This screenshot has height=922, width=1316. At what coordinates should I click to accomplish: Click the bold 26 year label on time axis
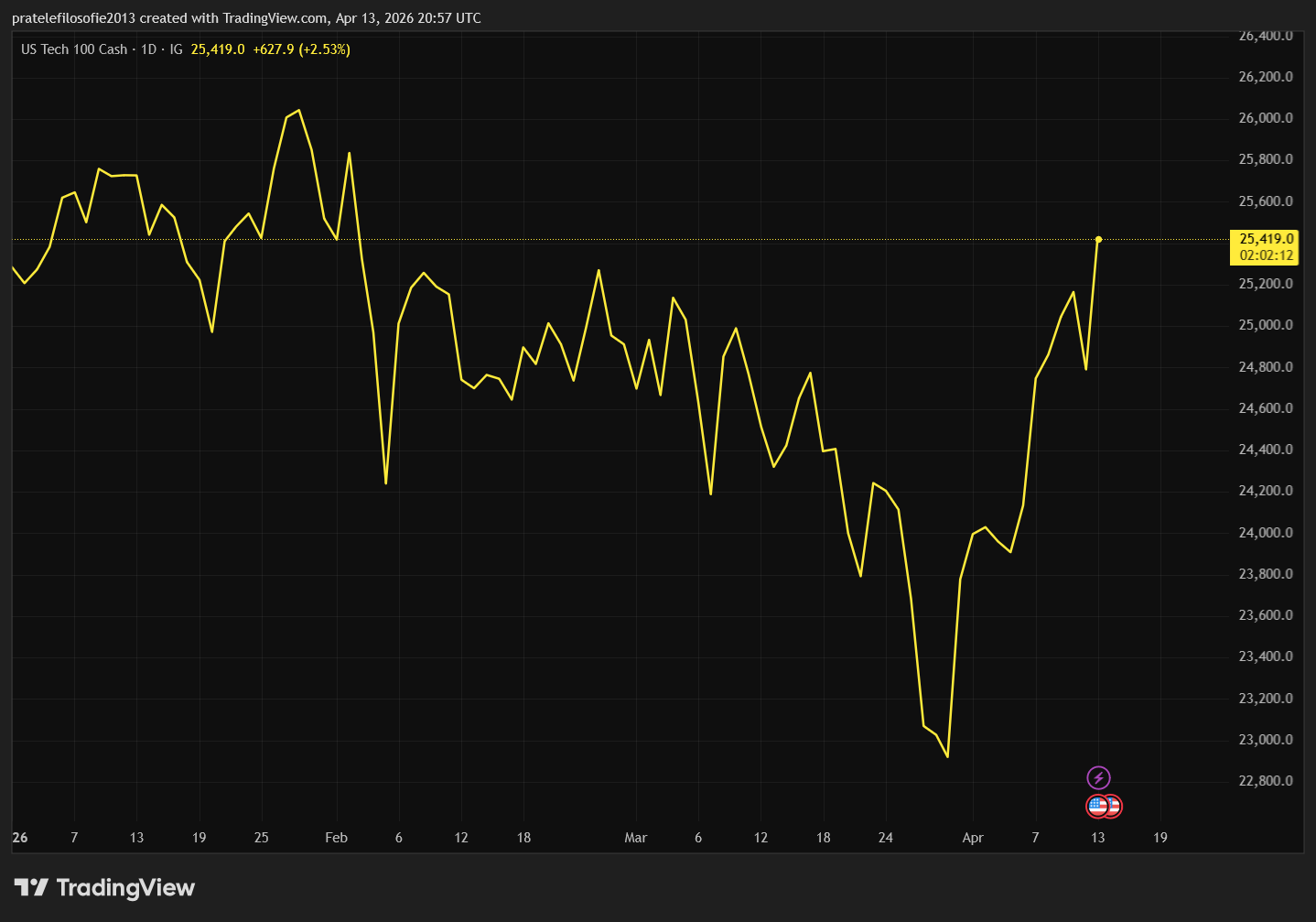tap(20, 838)
